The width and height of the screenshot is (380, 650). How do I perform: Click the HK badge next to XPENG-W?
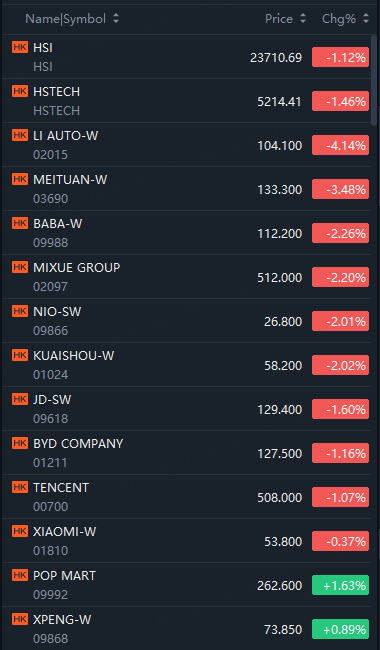pyautogui.click(x=20, y=618)
